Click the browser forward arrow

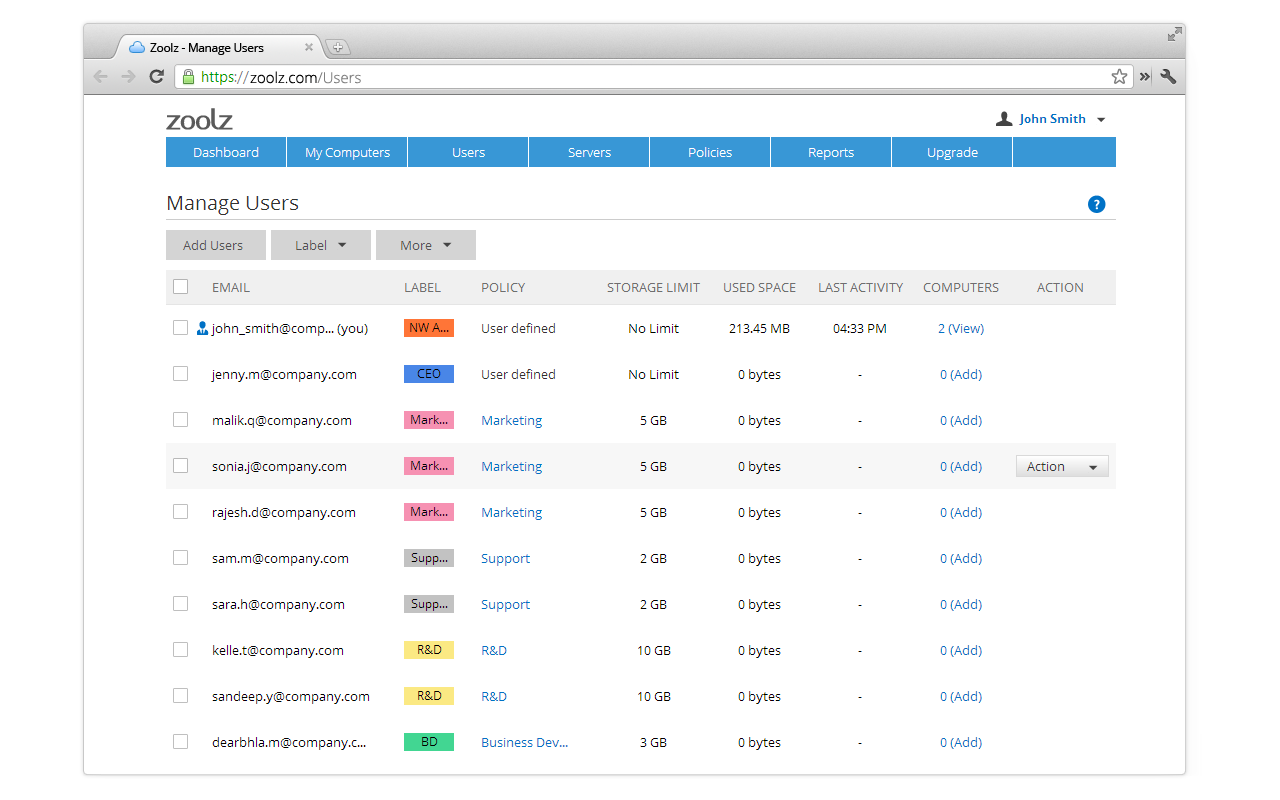click(128, 77)
